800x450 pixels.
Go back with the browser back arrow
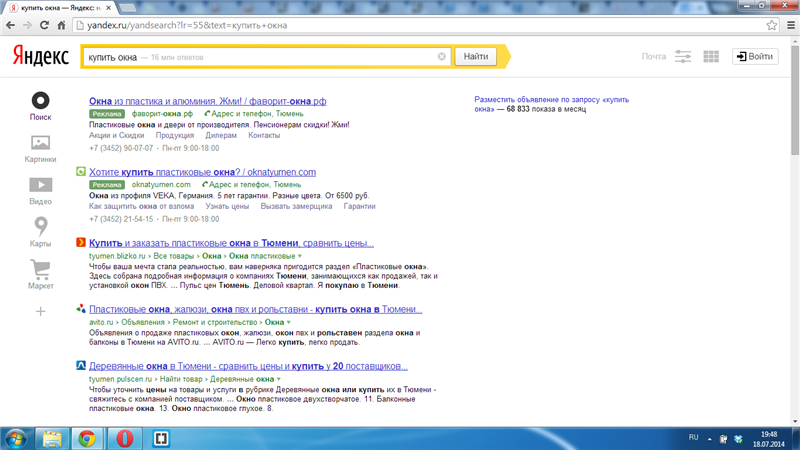click(10, 25)
